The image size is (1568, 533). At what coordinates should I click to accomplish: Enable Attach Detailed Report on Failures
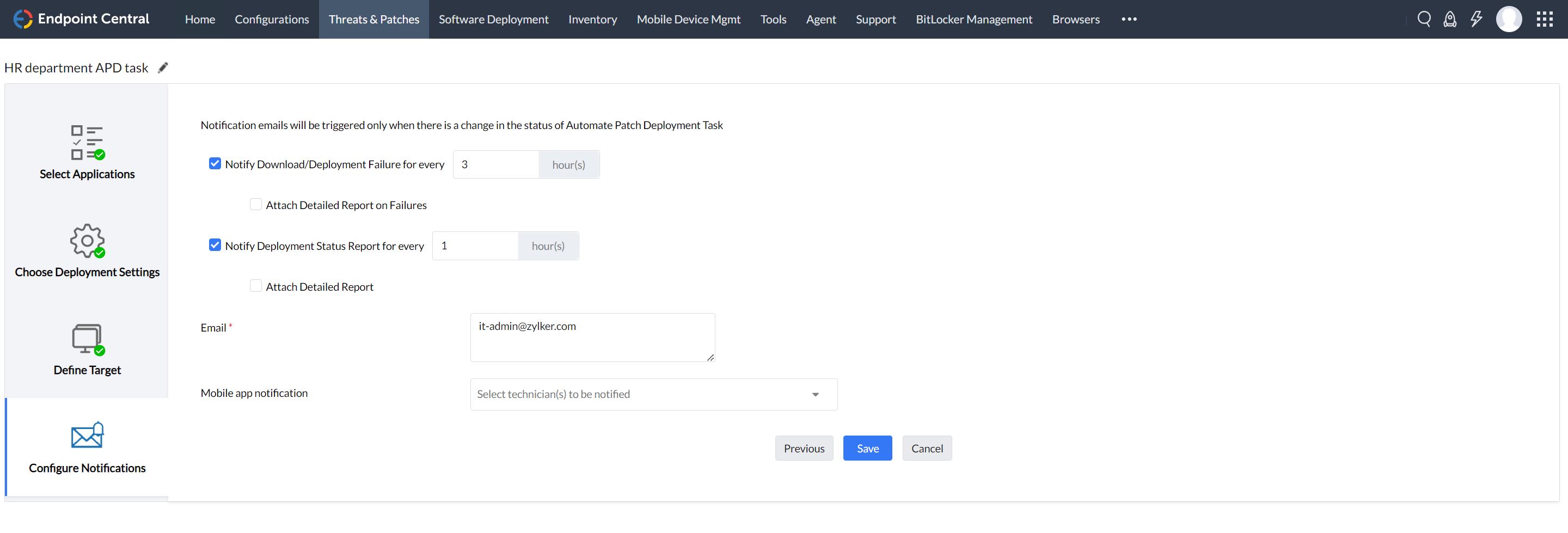[x=256, y=205]
